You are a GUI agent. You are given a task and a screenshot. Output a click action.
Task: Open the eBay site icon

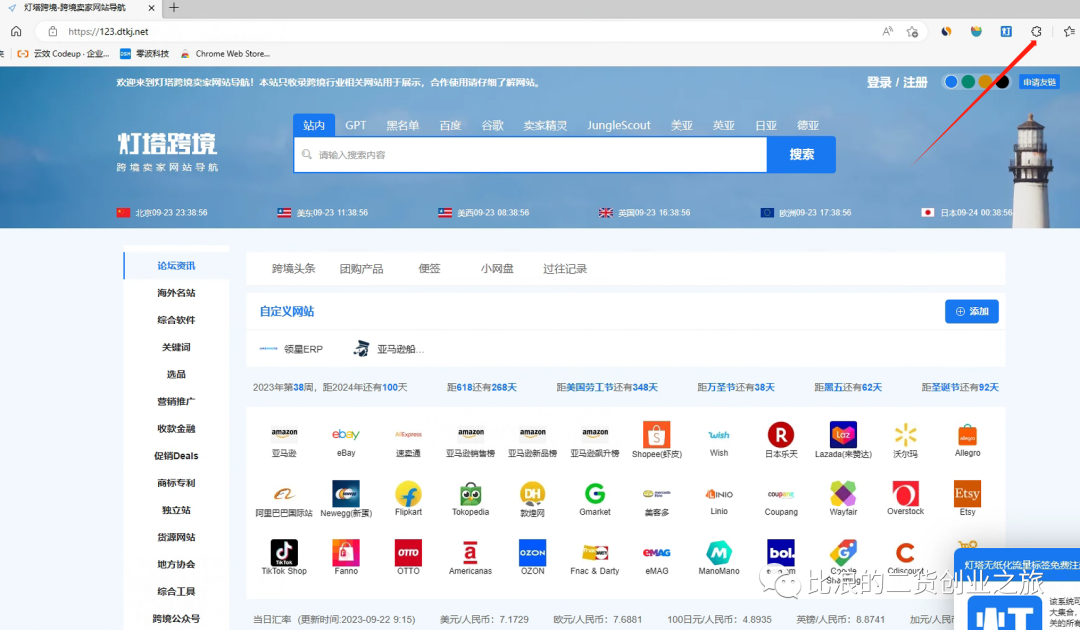(x=346, y=434)
